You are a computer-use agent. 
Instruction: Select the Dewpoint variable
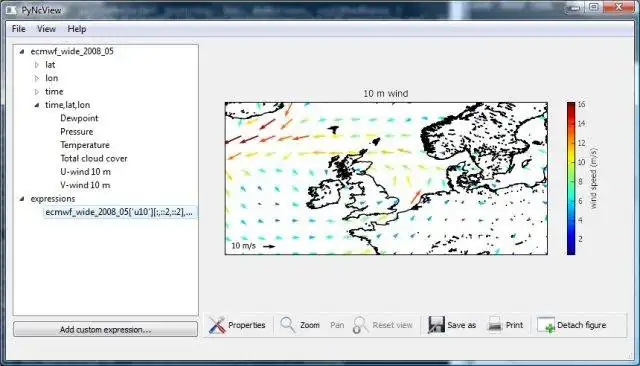coord(79,118)
